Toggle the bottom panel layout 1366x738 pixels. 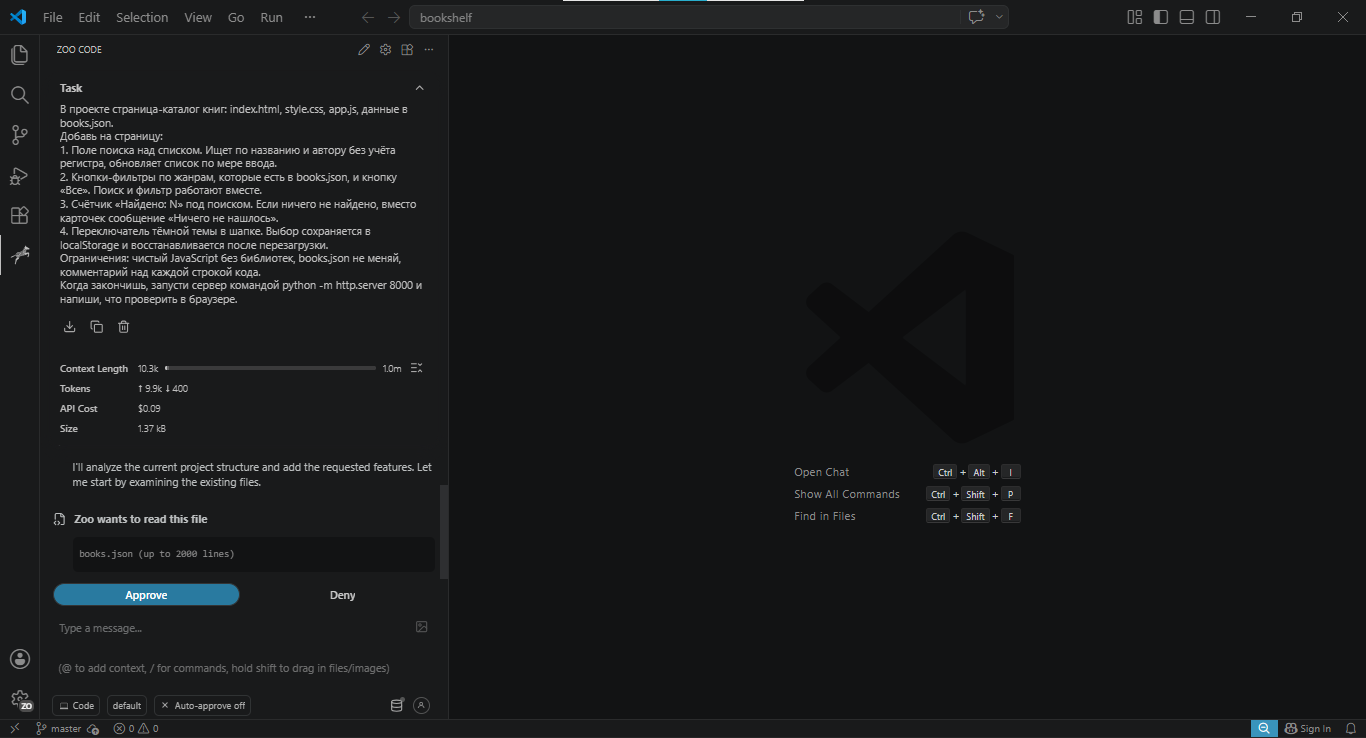(1187, 17)
